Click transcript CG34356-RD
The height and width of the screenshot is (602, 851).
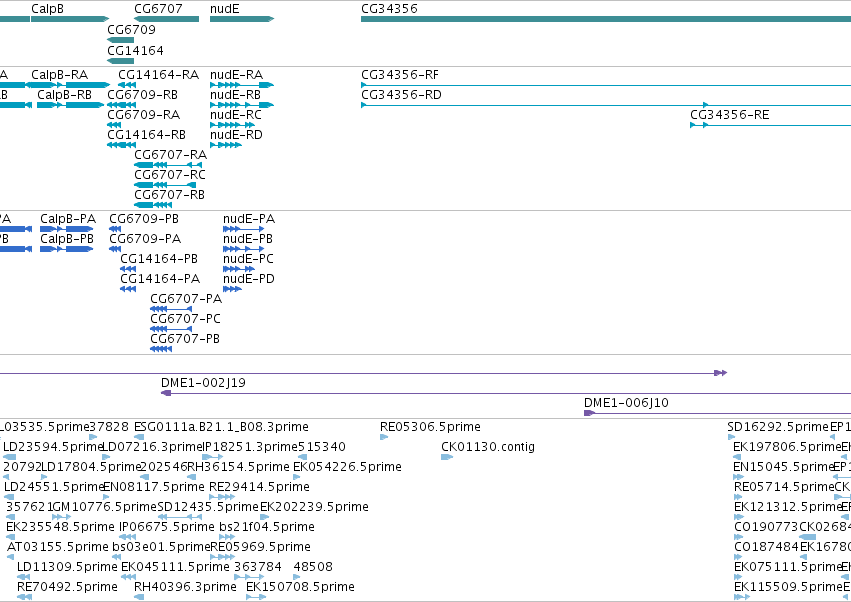click(x=401, y=94)
